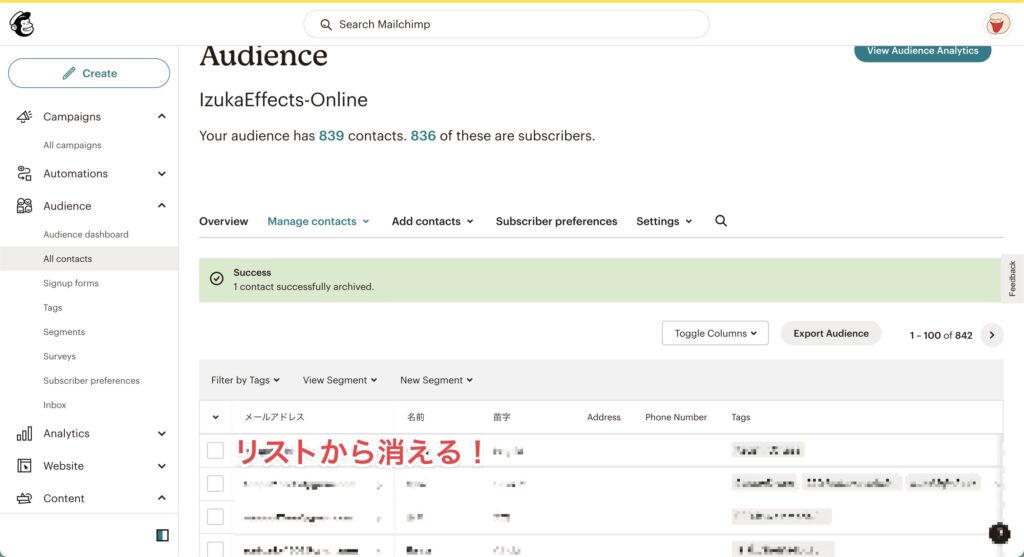Open Inbox in sidebar

[x=55, y=405]
